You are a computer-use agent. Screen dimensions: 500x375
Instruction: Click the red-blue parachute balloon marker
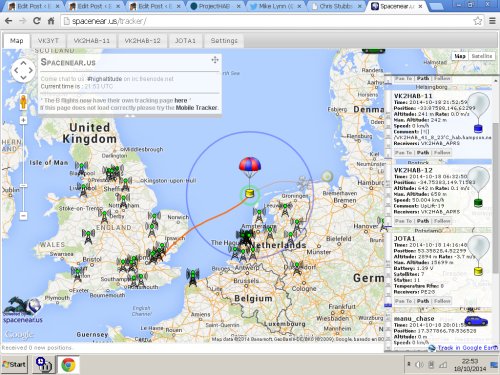250,168
